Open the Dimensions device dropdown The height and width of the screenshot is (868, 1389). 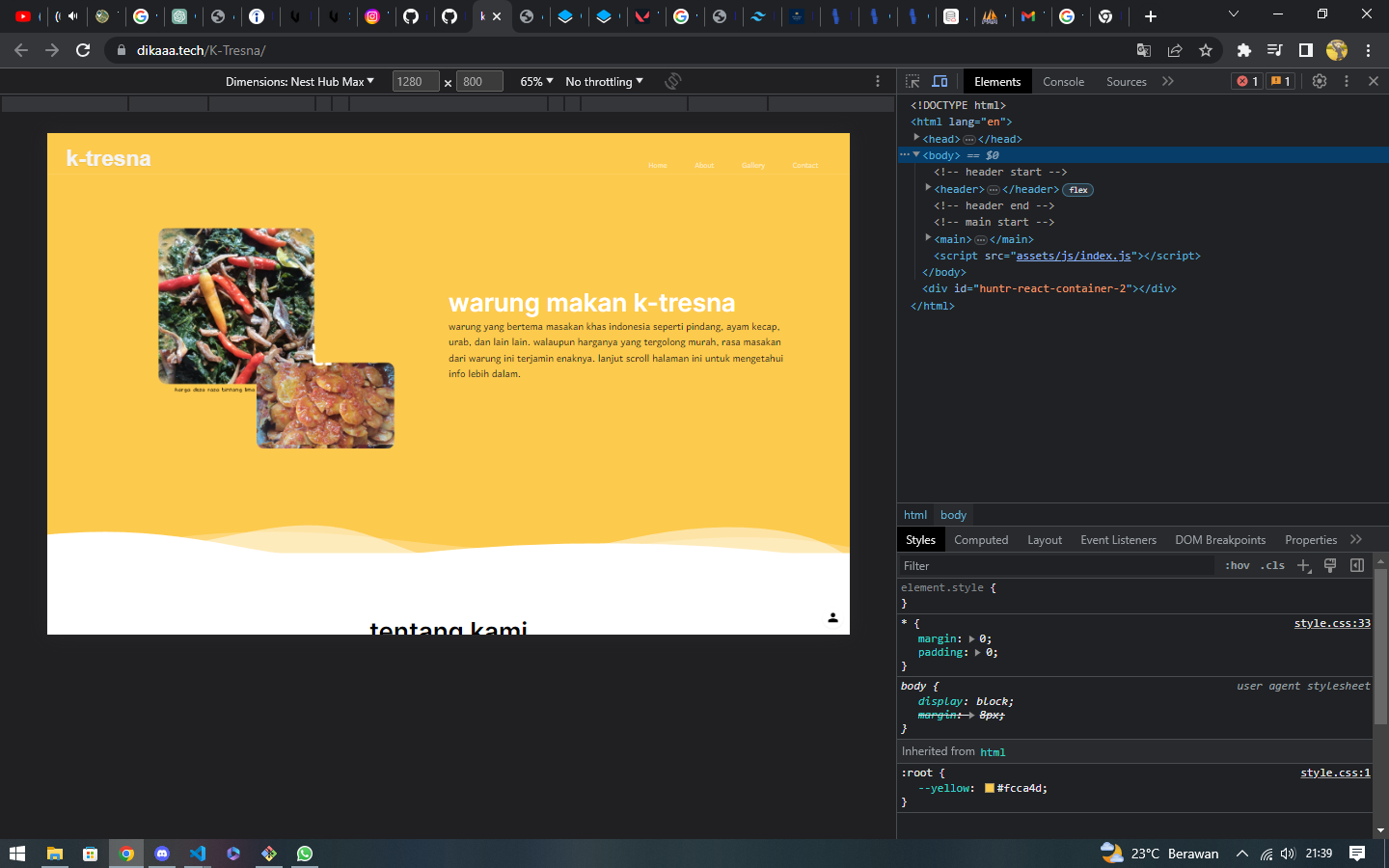(x=299, y=82)
